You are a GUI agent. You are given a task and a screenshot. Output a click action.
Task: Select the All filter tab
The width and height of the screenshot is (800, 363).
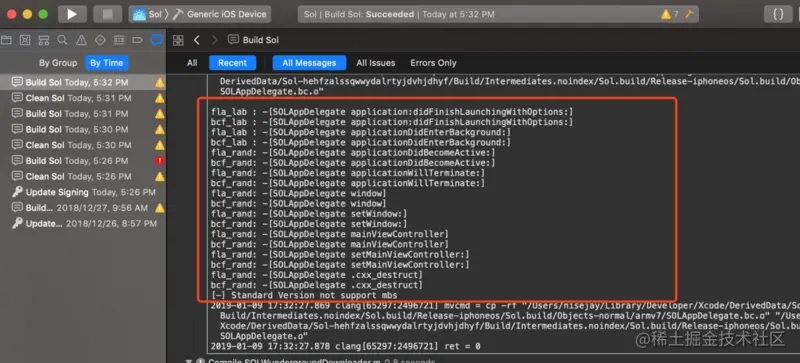(x=192, y=63)
